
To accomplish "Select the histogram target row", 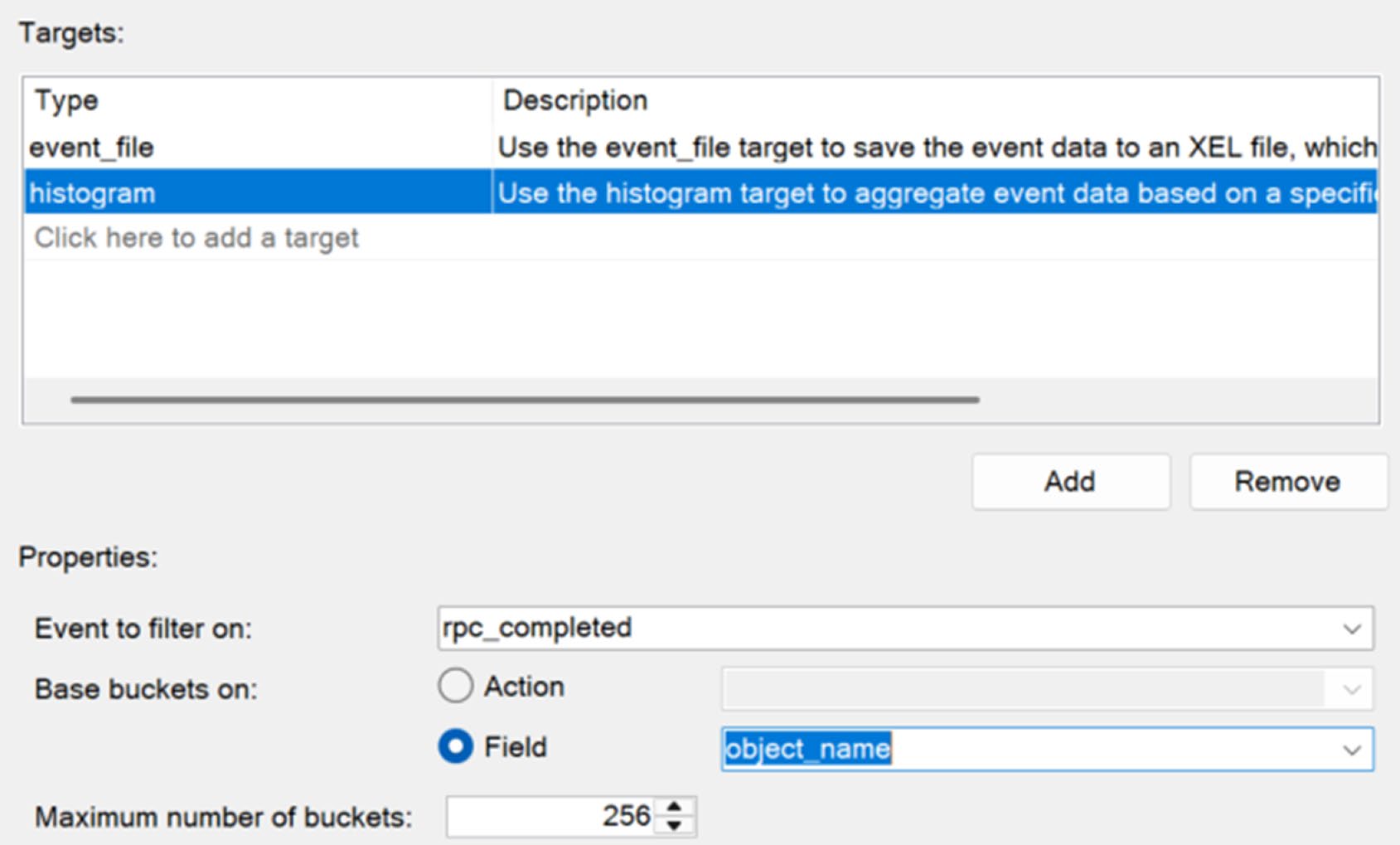I will tap(701, 192).
